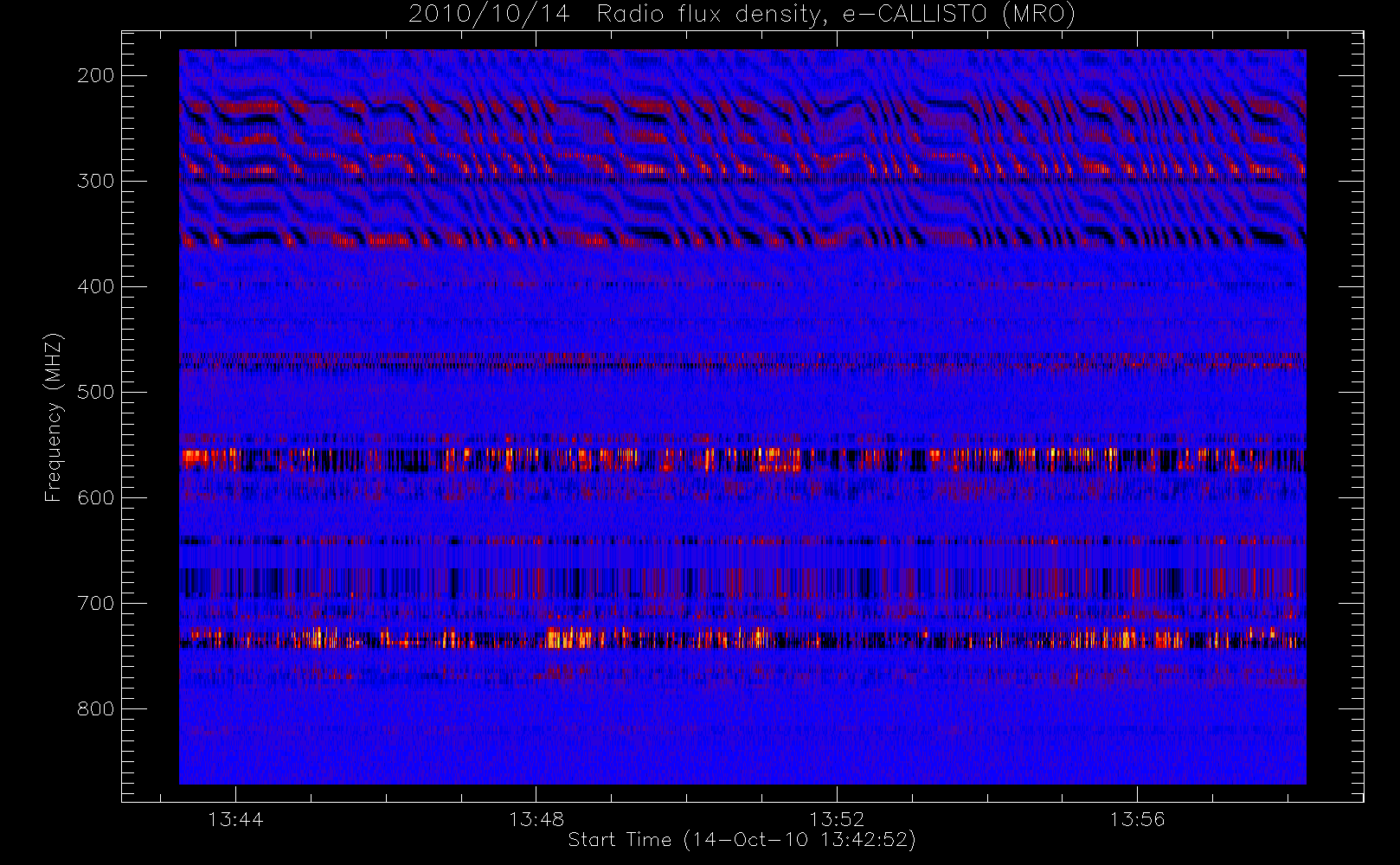Viewport: 1400px width, 865px height.
Task: Click the 'Start Time (14-Oct-10 13:42:52)' label
Action: [742, 840]
